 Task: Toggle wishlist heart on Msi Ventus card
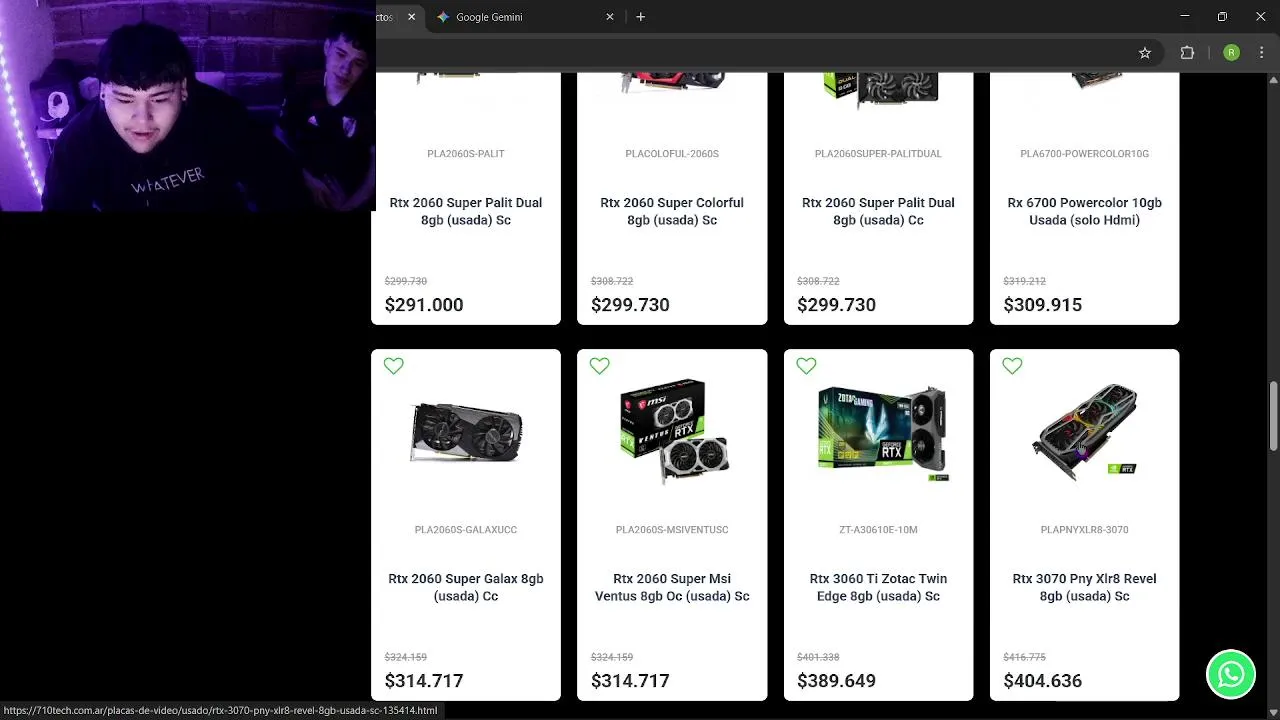tap(600, 366)
